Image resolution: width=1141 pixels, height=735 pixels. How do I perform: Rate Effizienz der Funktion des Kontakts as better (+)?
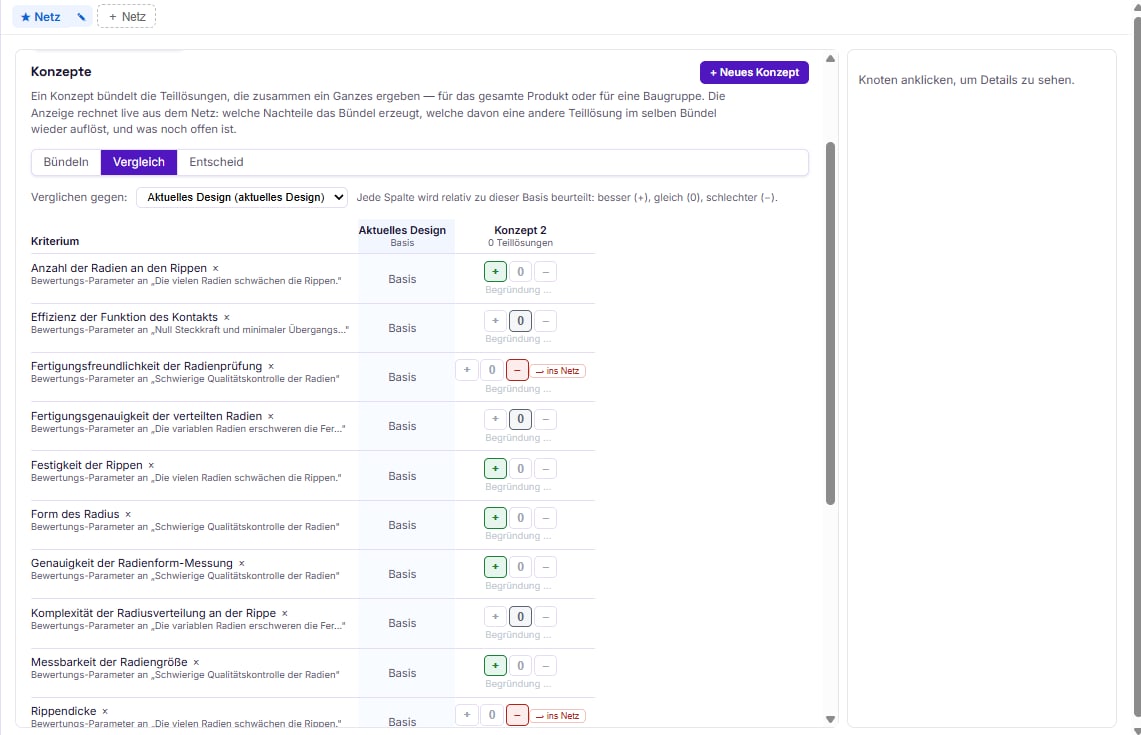(496, 321)
